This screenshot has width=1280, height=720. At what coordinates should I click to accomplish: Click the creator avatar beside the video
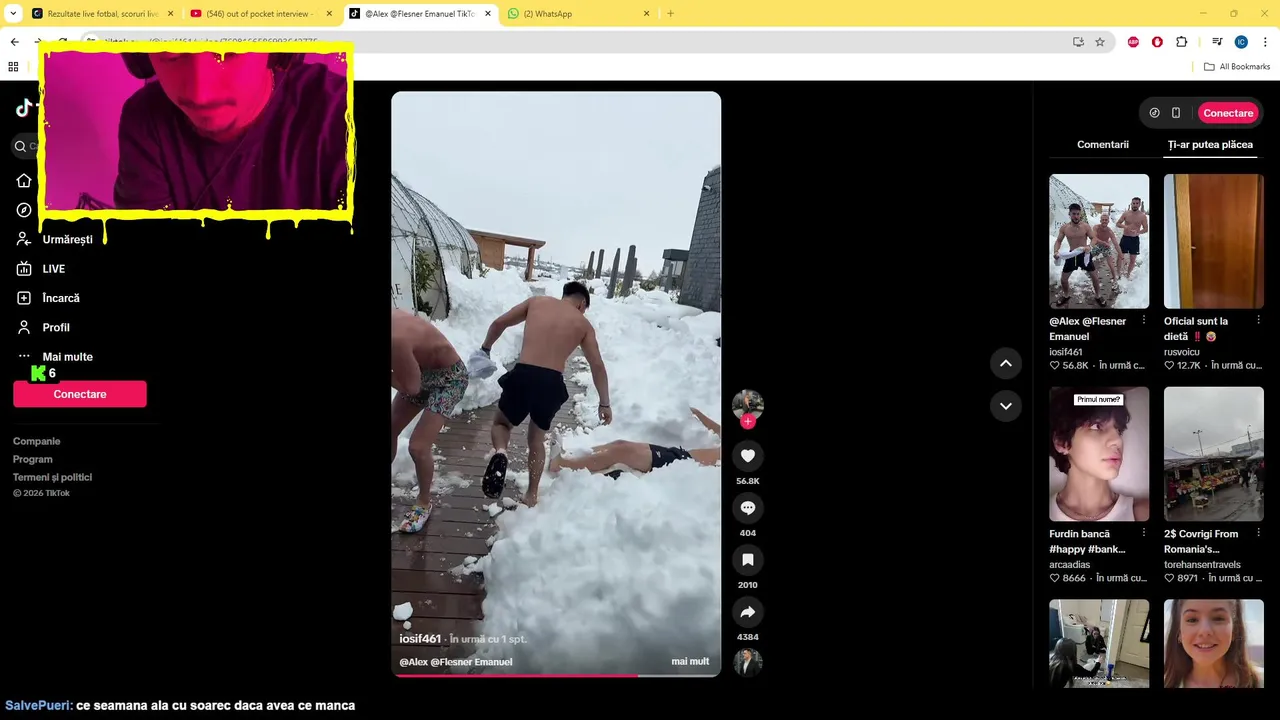pos(747,403)
